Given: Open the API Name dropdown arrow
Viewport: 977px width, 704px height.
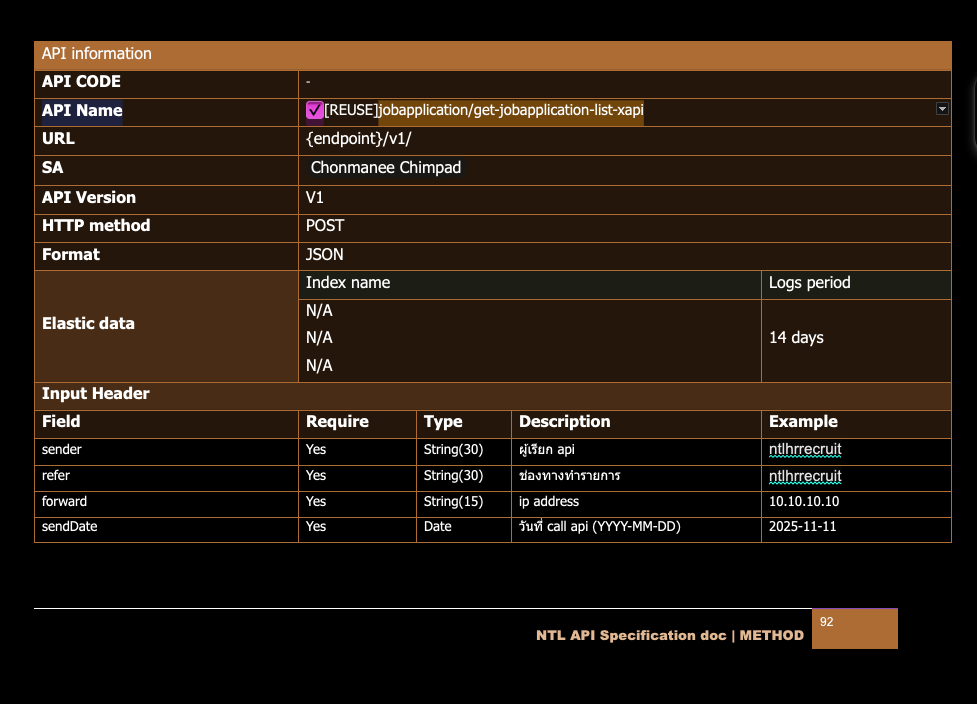Looking at the screenshot, I should [942, 109].
